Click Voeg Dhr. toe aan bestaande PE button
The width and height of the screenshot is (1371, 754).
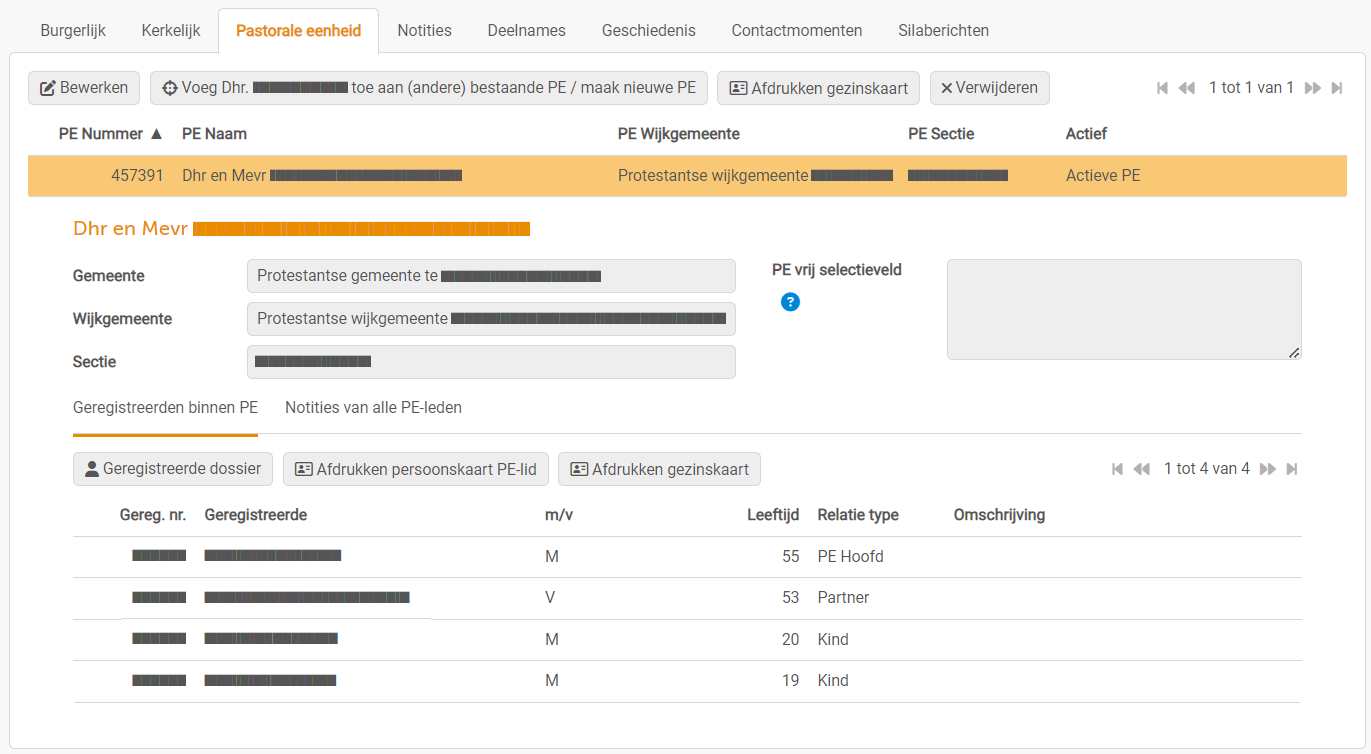(429, 88)
